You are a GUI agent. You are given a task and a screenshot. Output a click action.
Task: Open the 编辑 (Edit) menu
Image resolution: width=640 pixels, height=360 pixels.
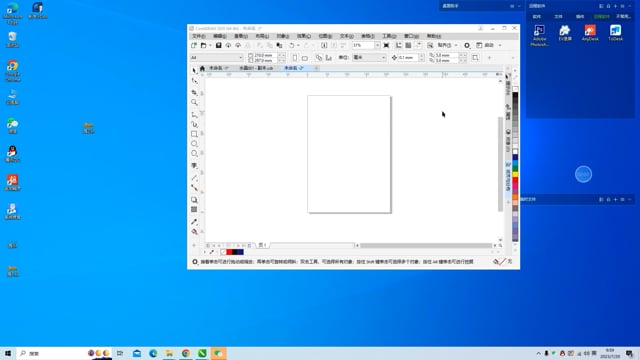point(220,36)
